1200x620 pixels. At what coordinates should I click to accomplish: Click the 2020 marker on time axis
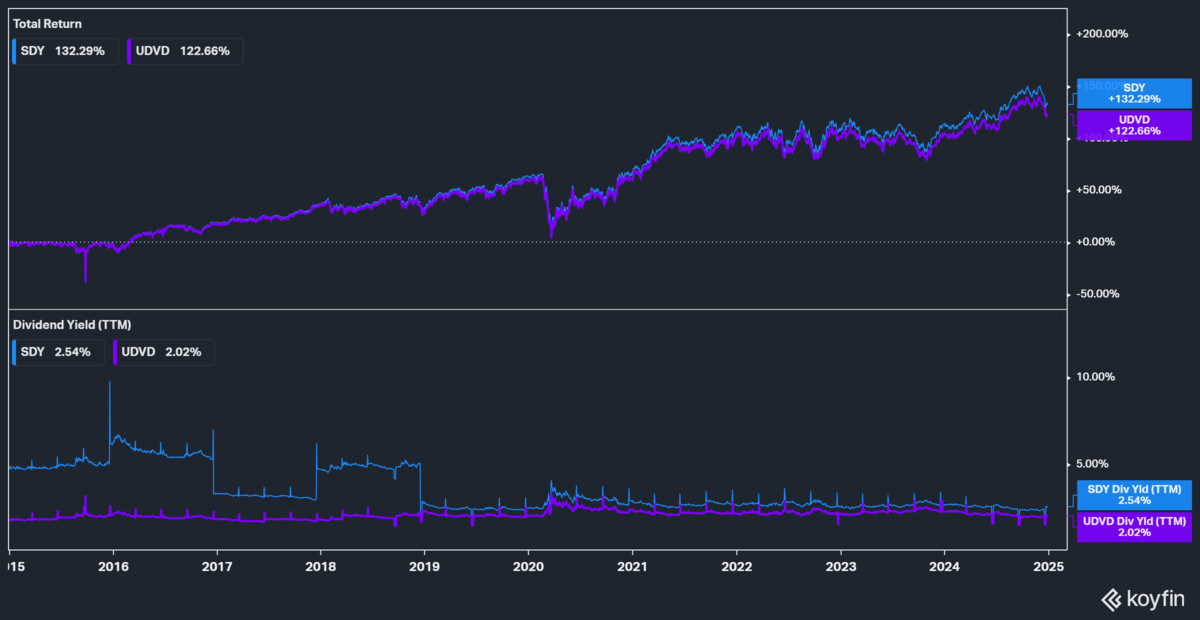pyautogui.click(x=528, y=564)
